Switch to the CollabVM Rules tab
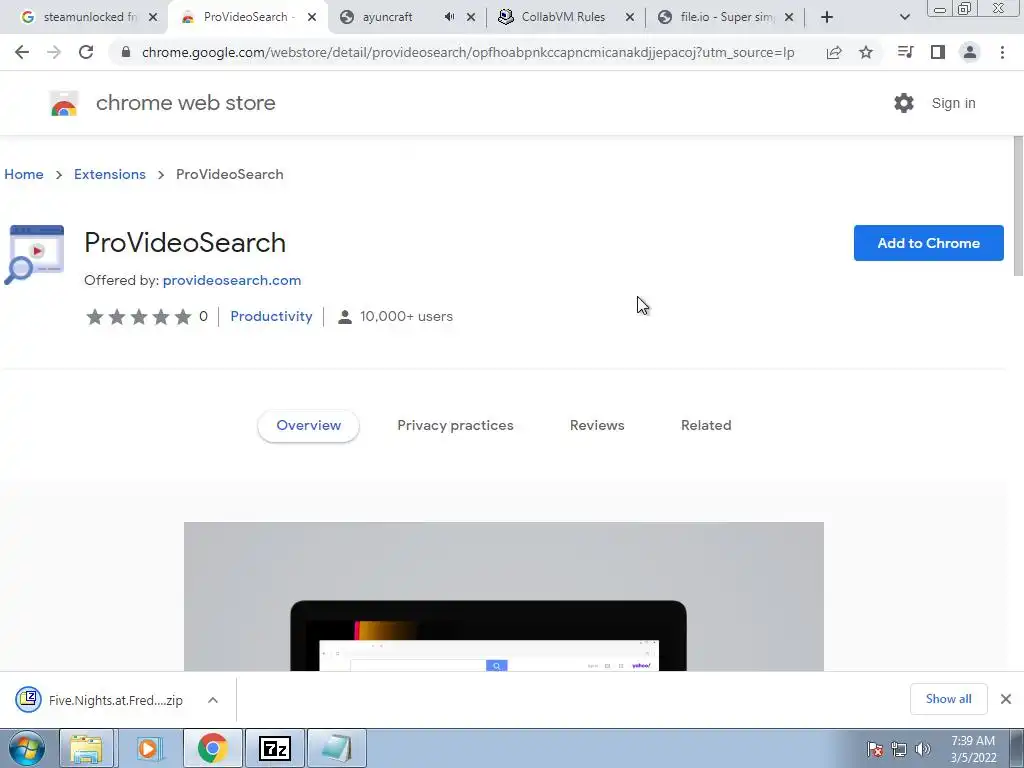The width and height of the screenshot is (1024, 768). pyautogui.click(x=563, y=17)
